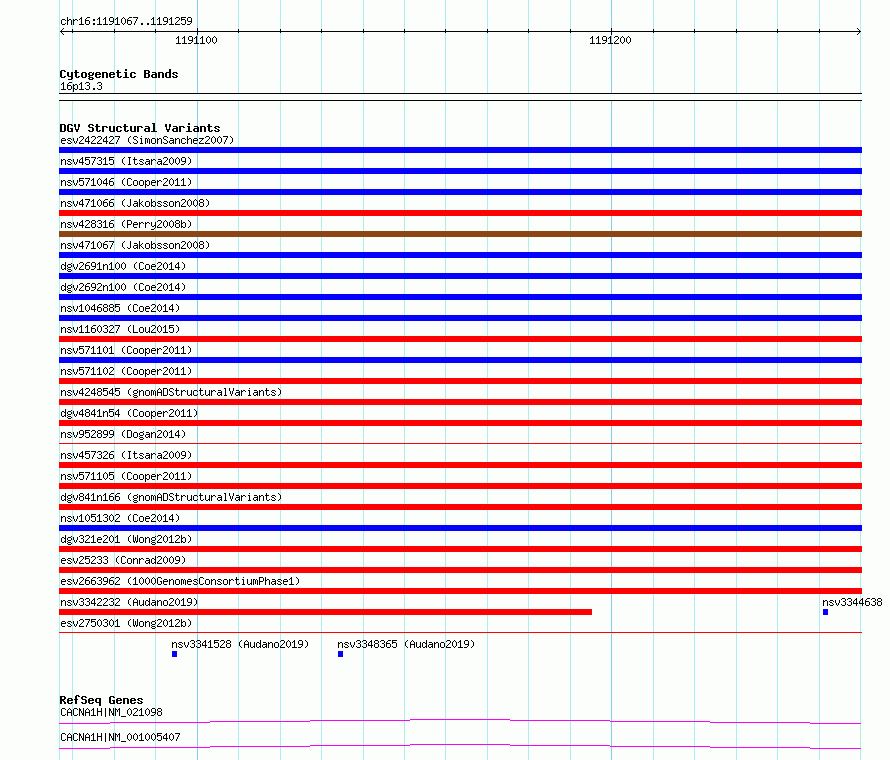This screenshot has height=760, width=890.
Task: Open CACNA1H|NM_001005407 gene track
Action: tap(120, 737)
